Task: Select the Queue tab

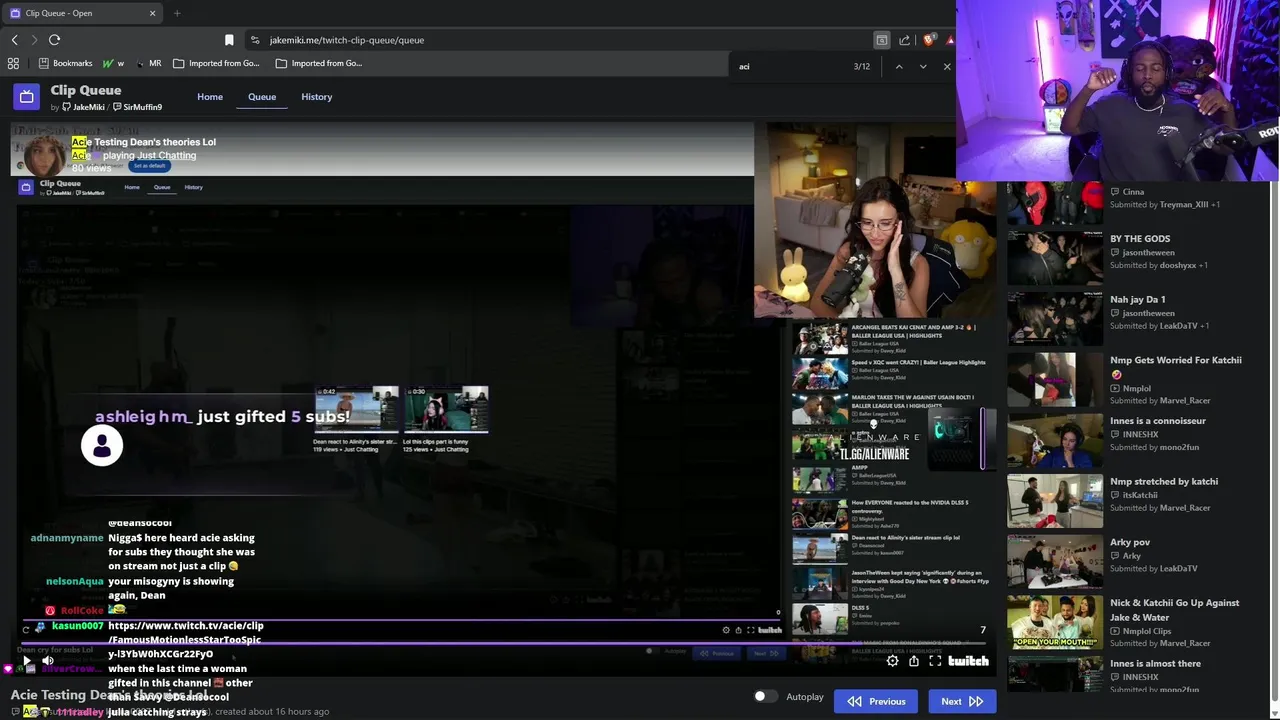Action: [x=262, y=97]
